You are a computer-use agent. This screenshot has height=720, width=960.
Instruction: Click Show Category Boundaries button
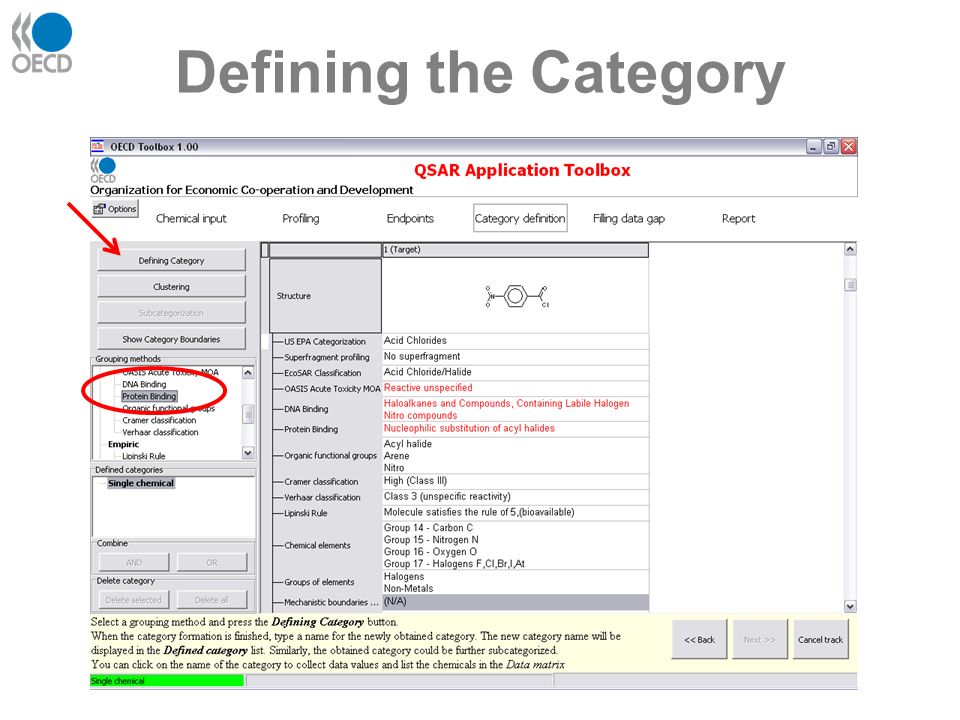171,339
